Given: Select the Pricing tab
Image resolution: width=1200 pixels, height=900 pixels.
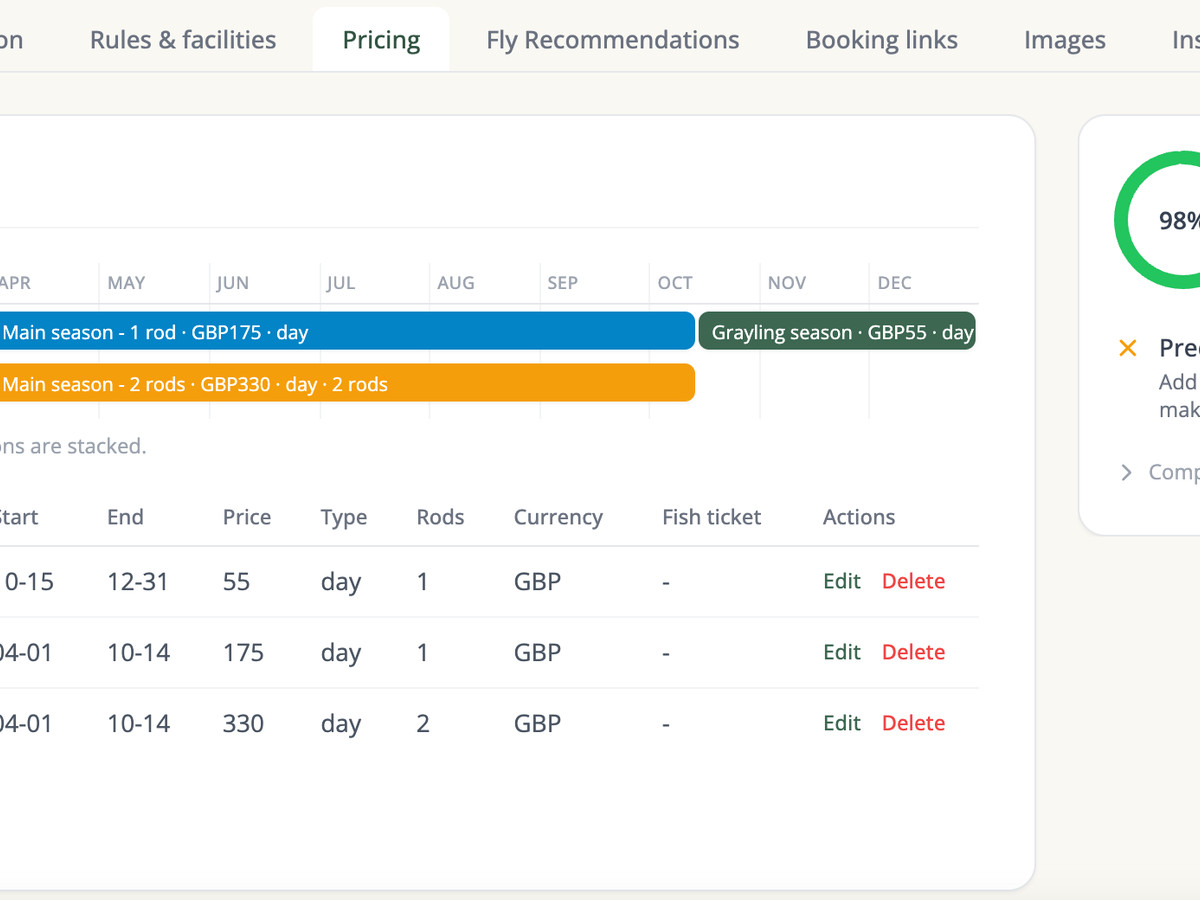Looking at the screenshot, I should (x=381, y=40).
